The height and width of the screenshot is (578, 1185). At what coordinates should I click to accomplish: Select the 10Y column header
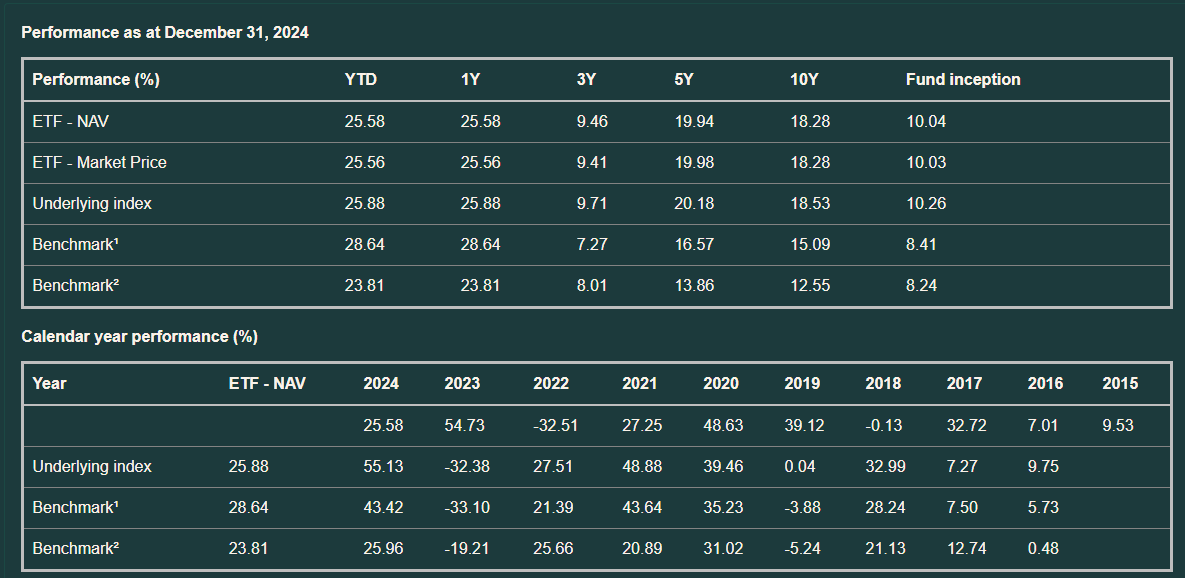804,79
